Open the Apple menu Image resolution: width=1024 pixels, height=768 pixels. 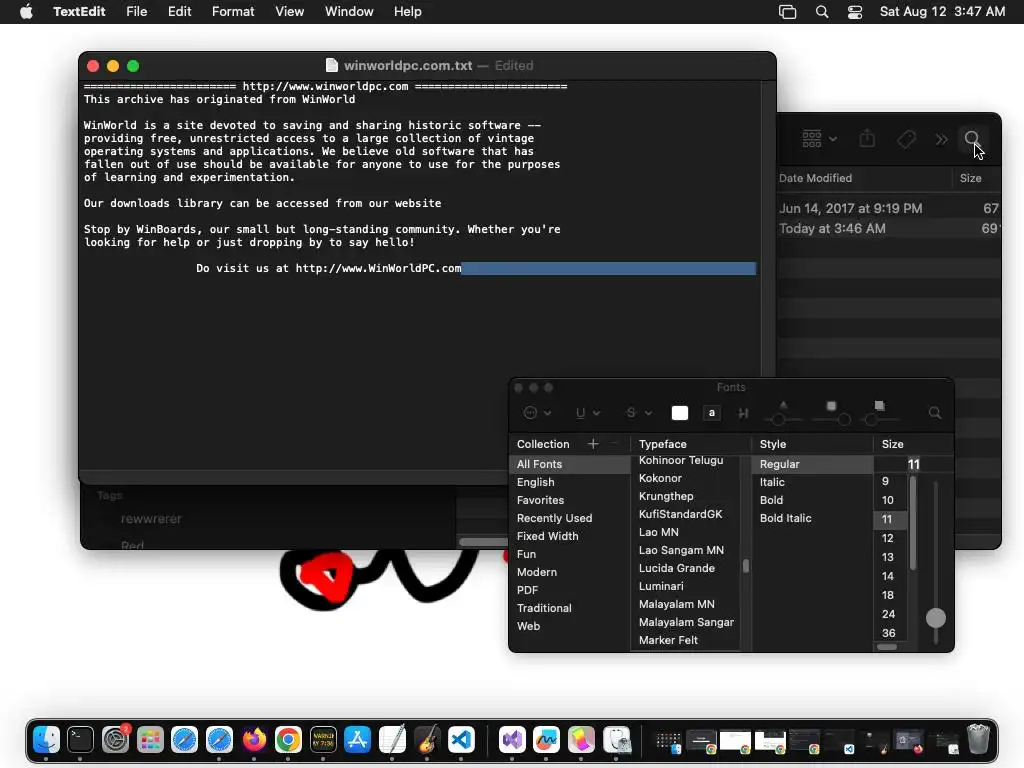(x=26, y=12)
